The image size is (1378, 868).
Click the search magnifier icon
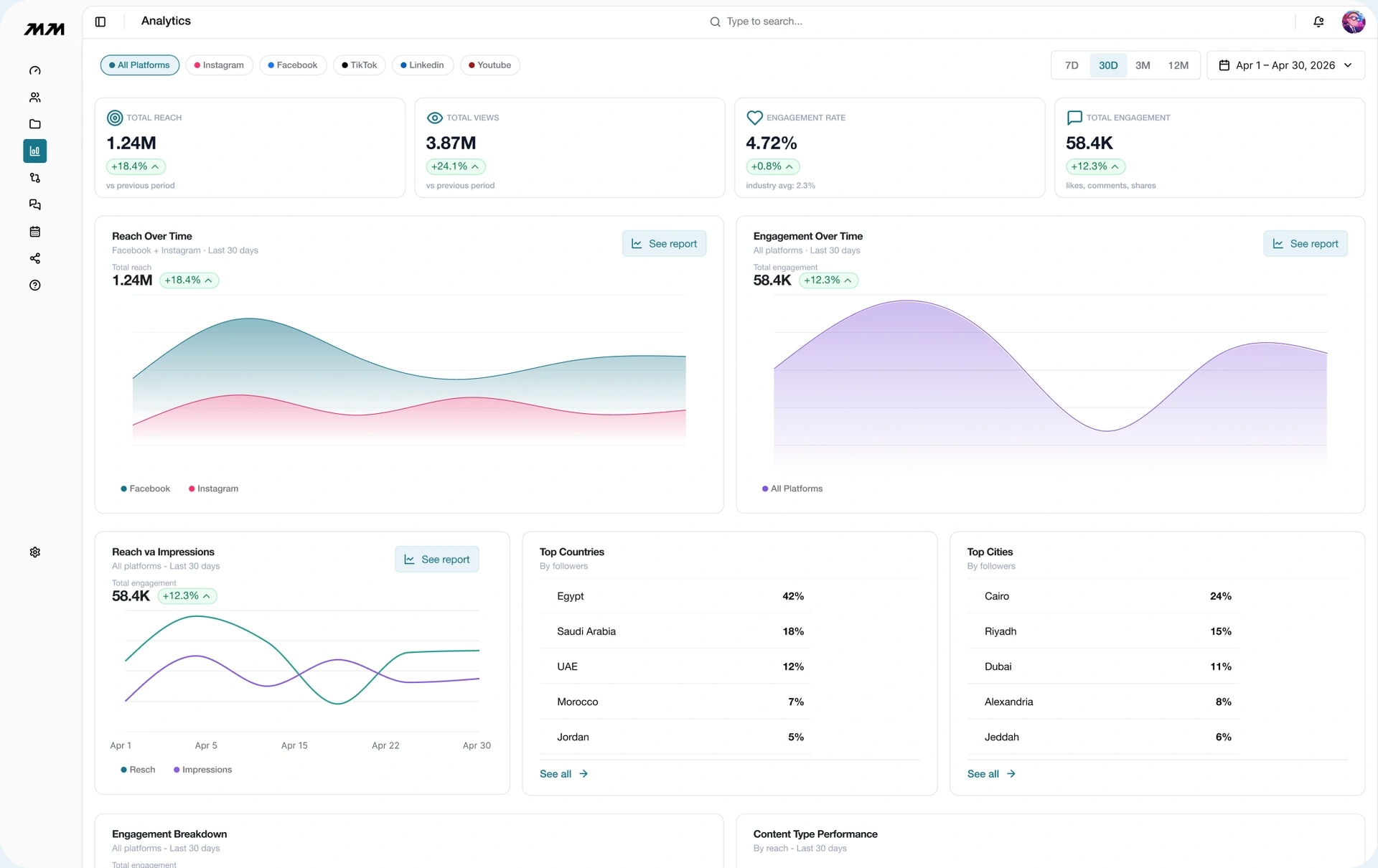tap(715, 22)
